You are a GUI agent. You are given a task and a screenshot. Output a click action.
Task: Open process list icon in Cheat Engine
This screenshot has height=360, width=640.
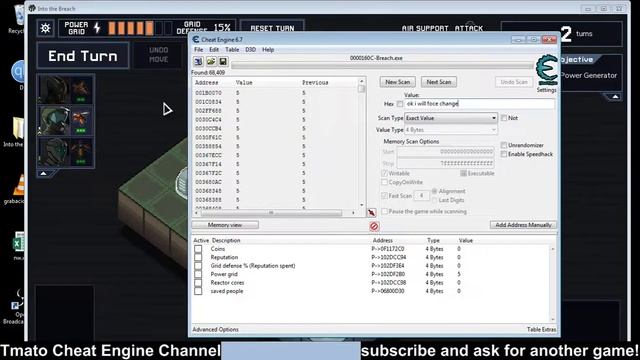(x=198, y=62)
